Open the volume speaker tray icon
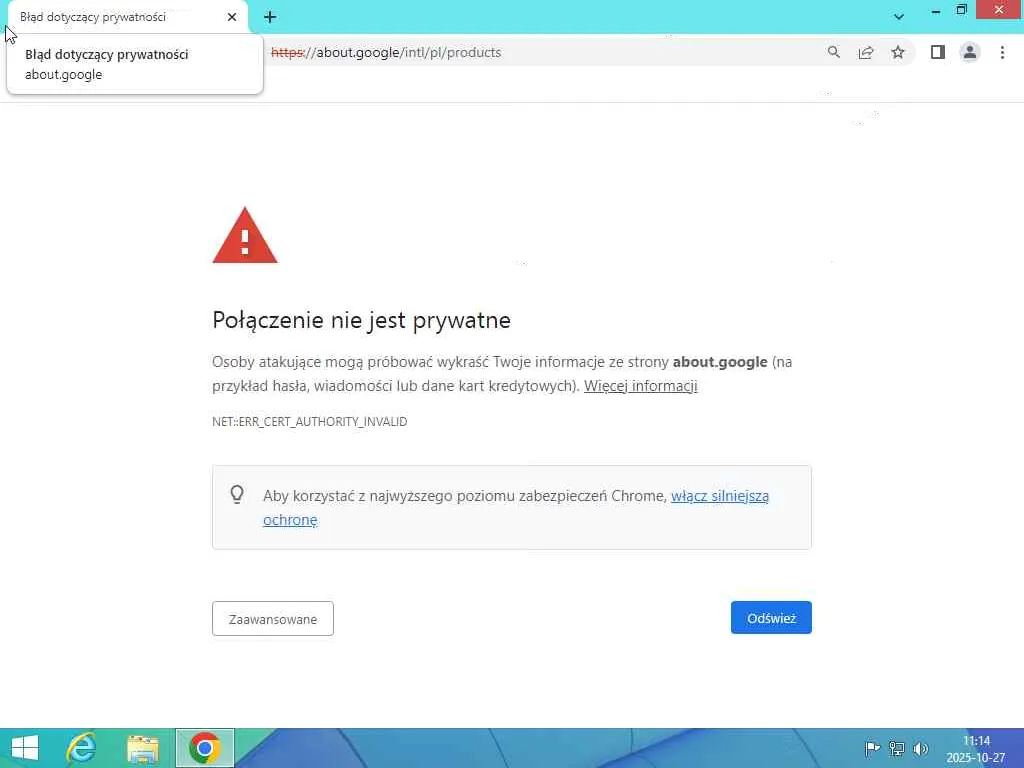Viewport: 1024px width, 768px height. click(921, 748)
